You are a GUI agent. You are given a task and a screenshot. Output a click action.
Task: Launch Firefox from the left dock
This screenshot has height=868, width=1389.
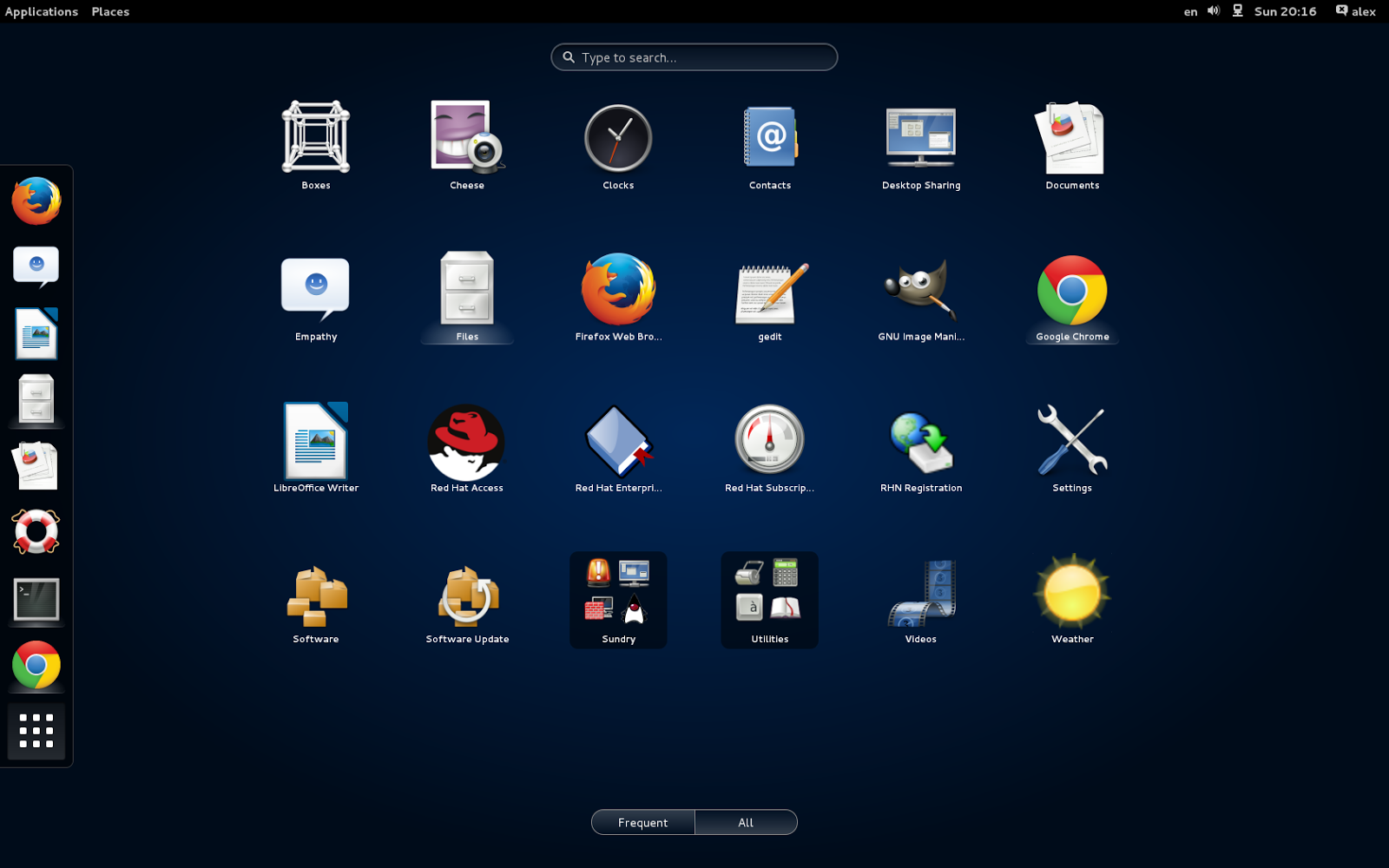36,201
